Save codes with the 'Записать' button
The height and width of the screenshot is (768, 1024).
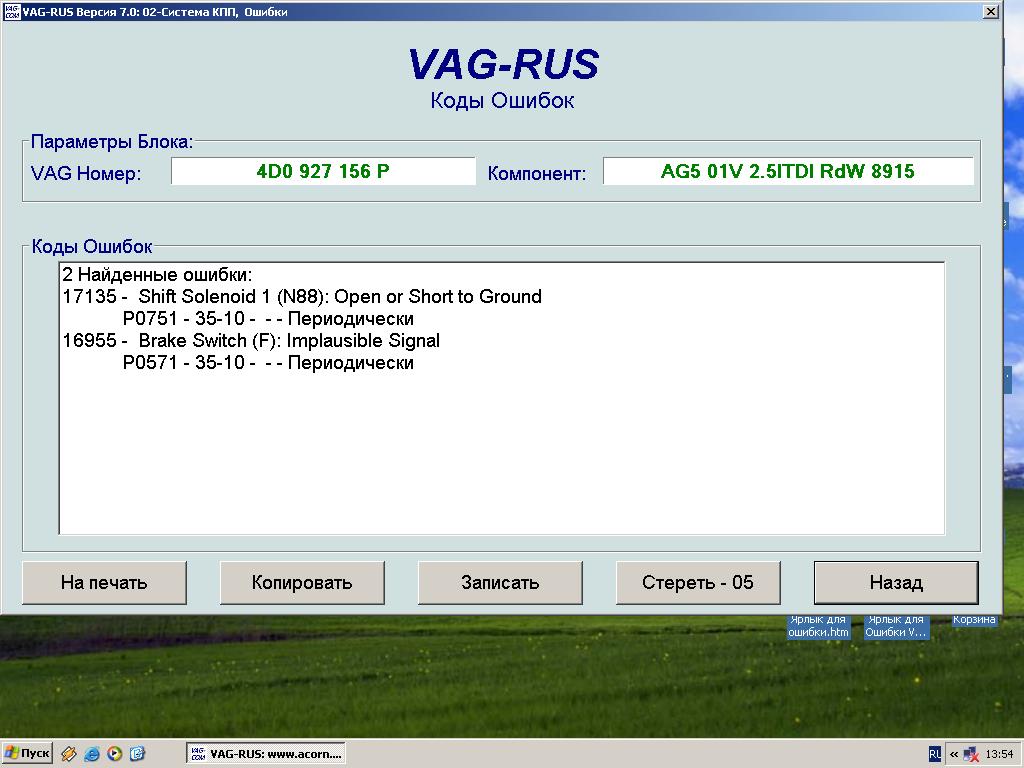click(500, 582)
